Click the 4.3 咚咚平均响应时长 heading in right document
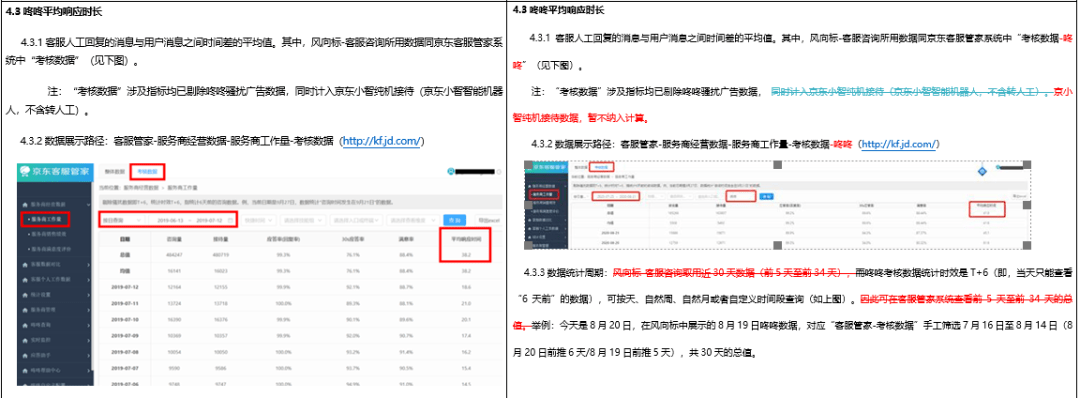Viewport: 1080px width, 398px height. tap(559, 10)
